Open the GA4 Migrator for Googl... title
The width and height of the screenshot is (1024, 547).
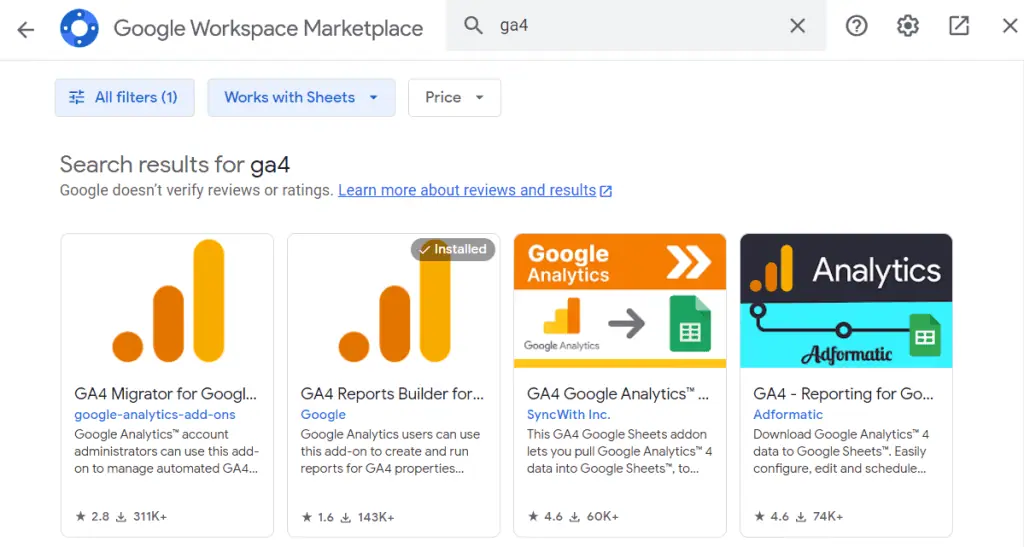[166, 394]
